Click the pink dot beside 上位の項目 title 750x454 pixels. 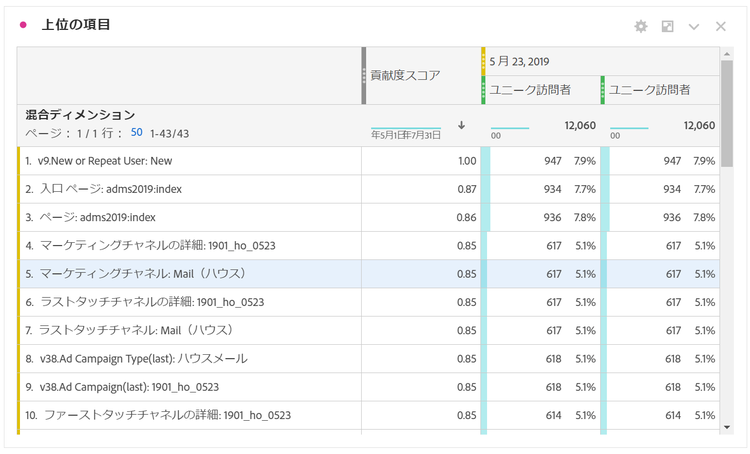[24, 25]
